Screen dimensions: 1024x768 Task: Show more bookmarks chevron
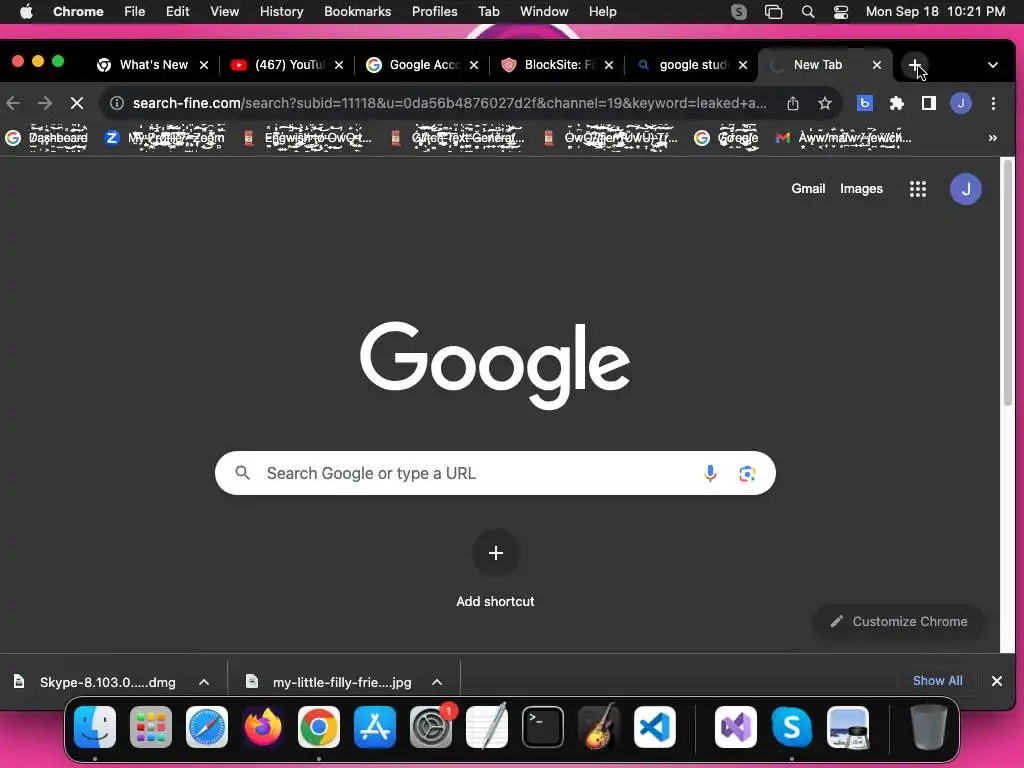(x=993, y=138)
